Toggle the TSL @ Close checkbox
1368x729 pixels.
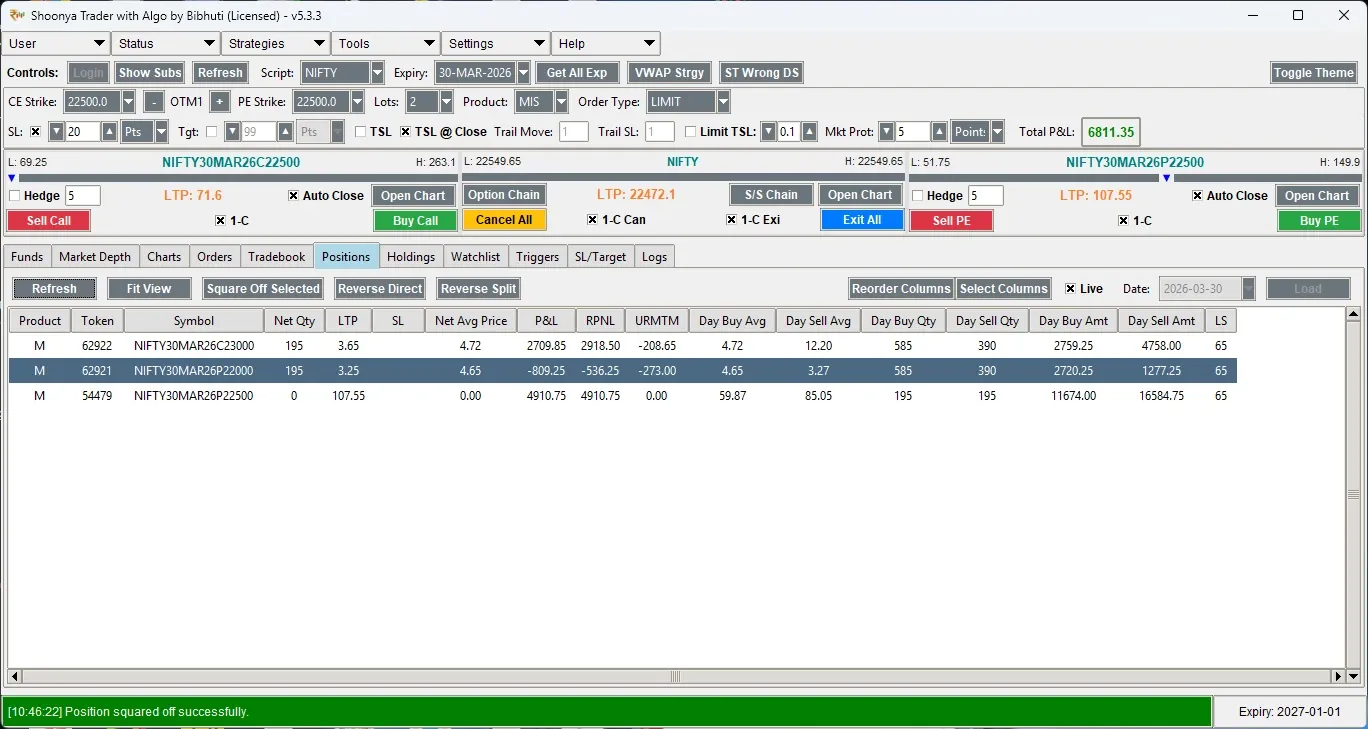tap(406, 132)
